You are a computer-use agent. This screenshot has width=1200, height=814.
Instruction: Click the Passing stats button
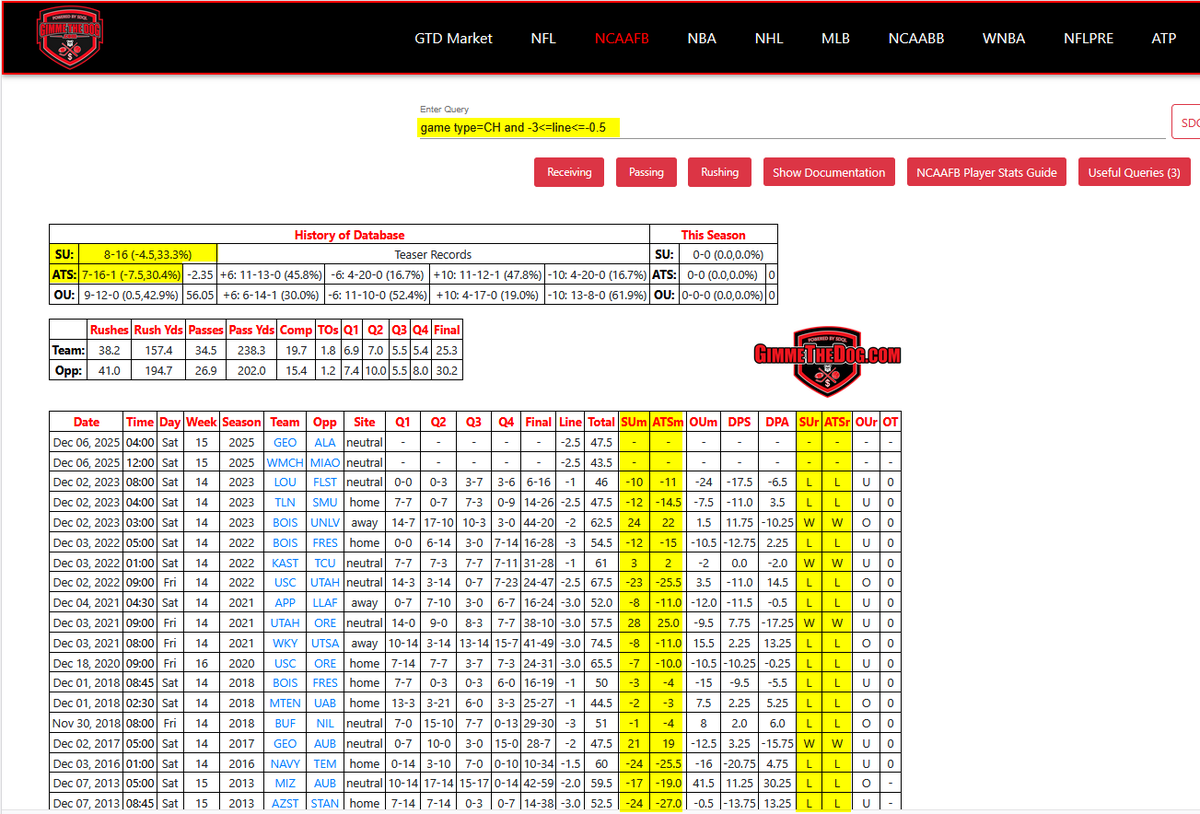(646, 171)
